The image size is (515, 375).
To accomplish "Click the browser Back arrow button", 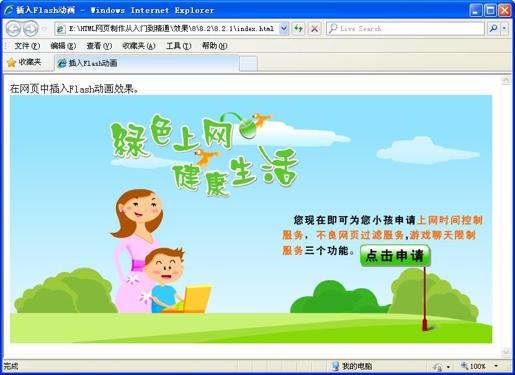I will pos(14,29).
